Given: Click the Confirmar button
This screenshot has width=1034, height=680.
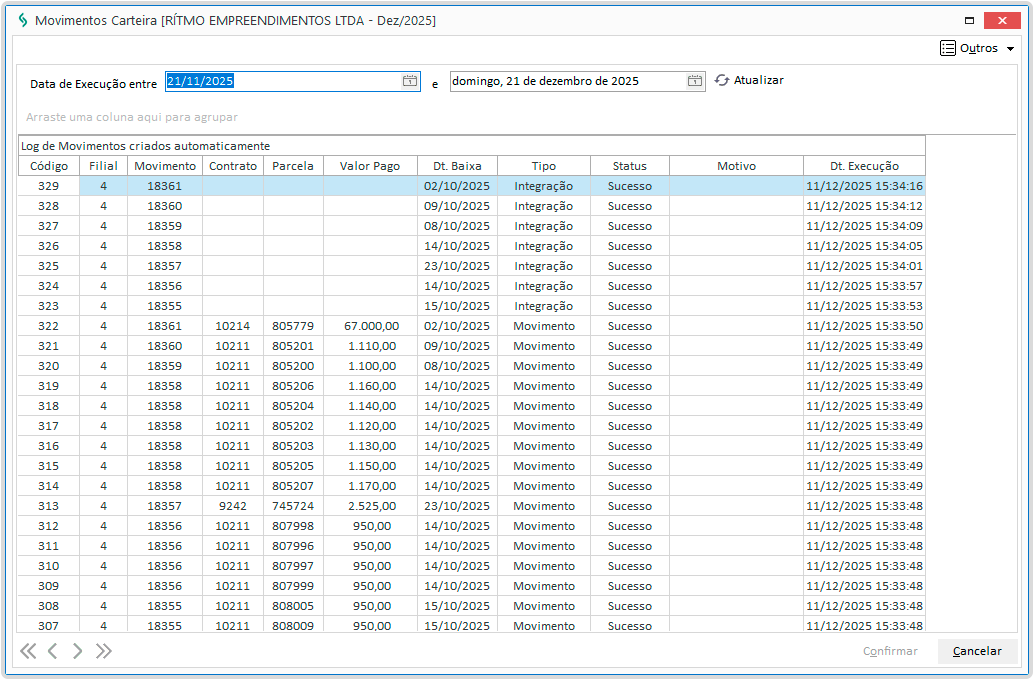Looking at the screenshot, I should tap(890, 651).
